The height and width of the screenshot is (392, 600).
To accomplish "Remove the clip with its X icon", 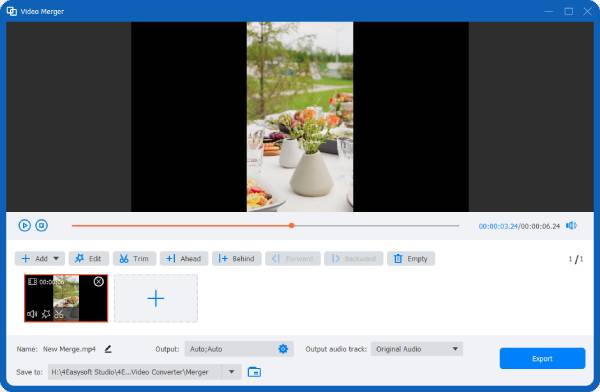I will pyautogui.click(x=98, y=282).
